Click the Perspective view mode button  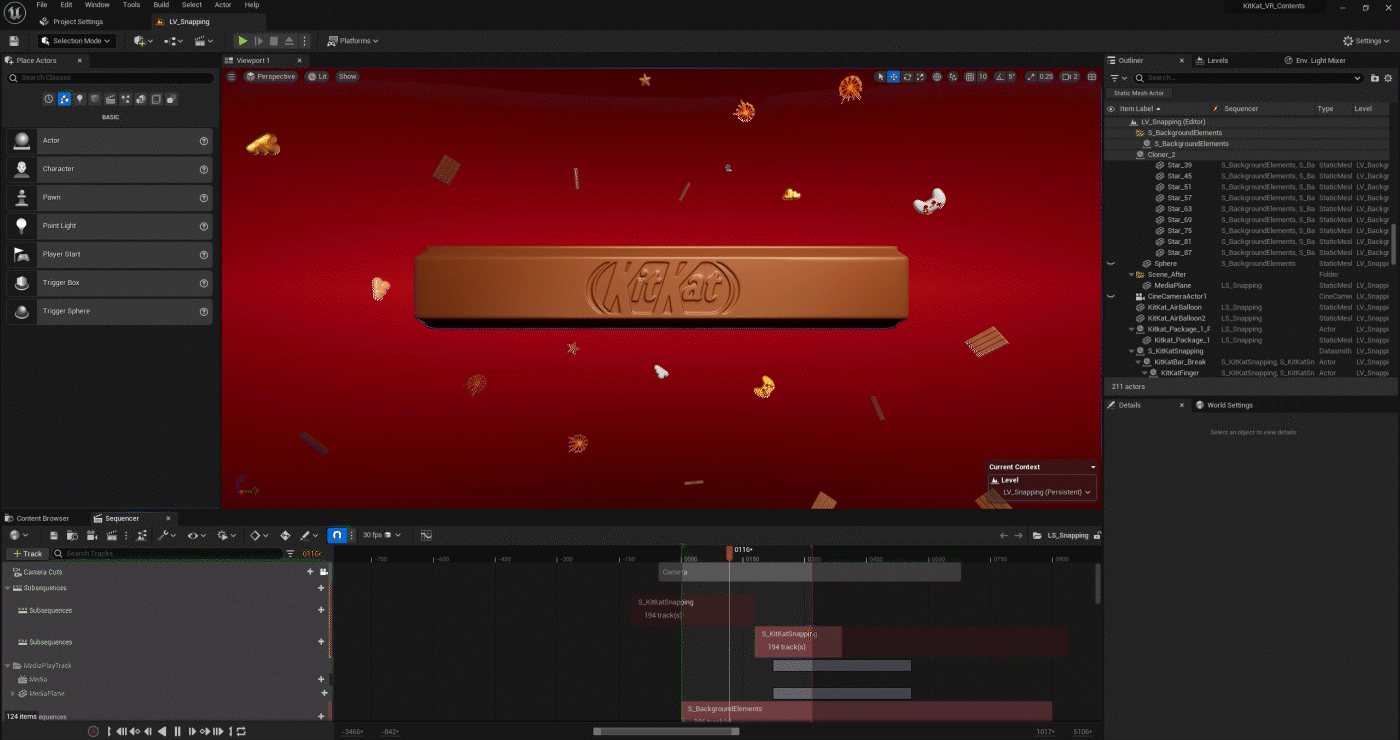[x=271, y=77]
